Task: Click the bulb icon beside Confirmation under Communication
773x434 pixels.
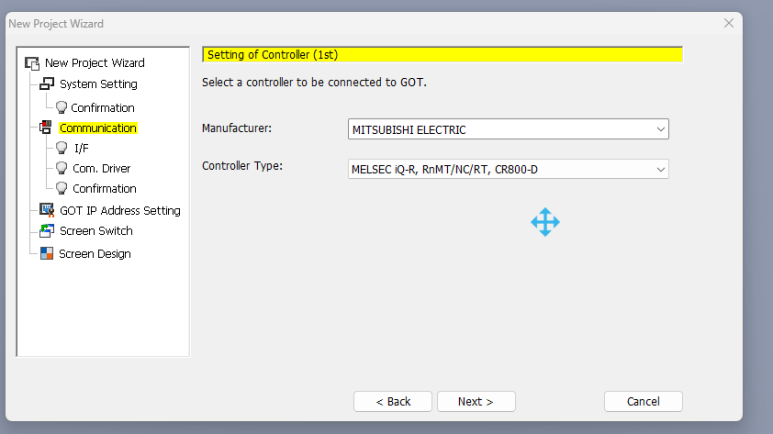Action: 61,188
